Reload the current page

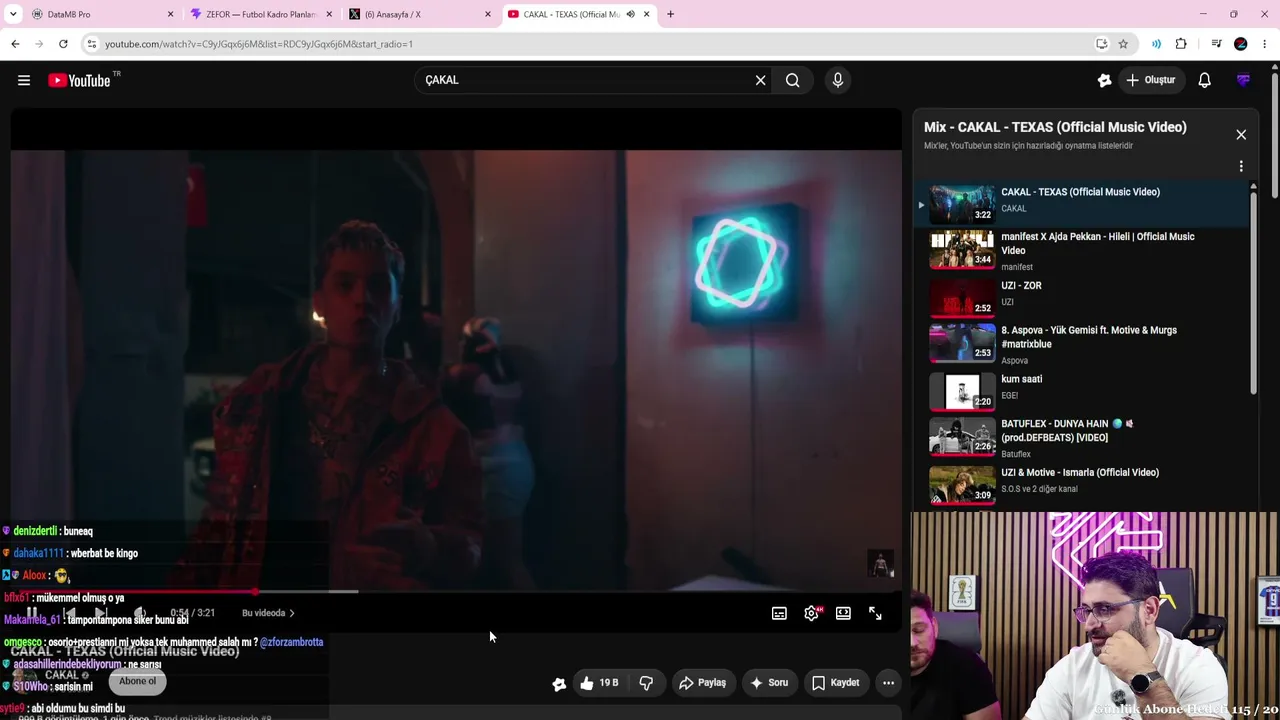pos(63,44)
